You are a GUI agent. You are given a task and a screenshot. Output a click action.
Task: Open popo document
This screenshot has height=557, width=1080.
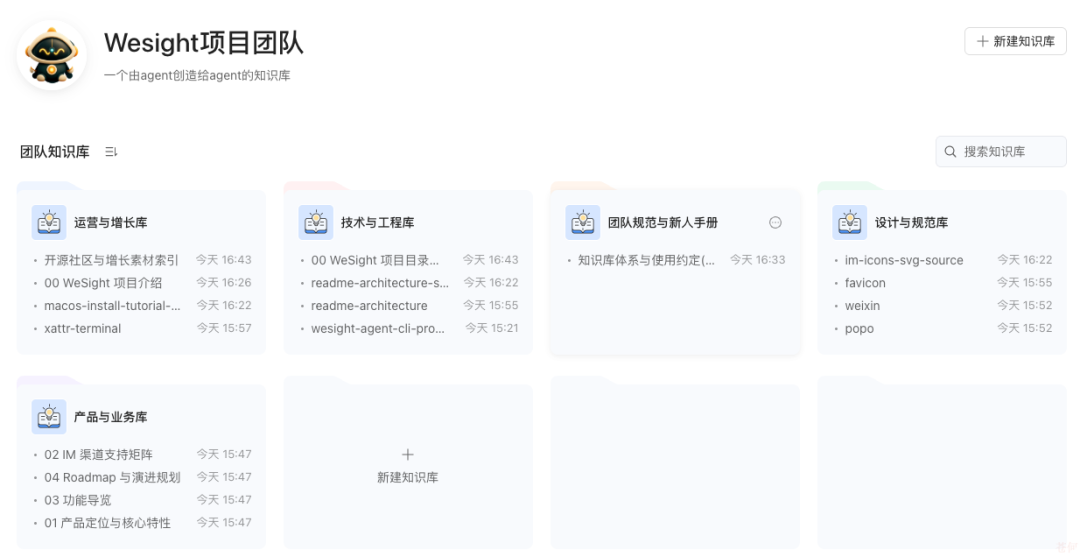tap(859, 328)
